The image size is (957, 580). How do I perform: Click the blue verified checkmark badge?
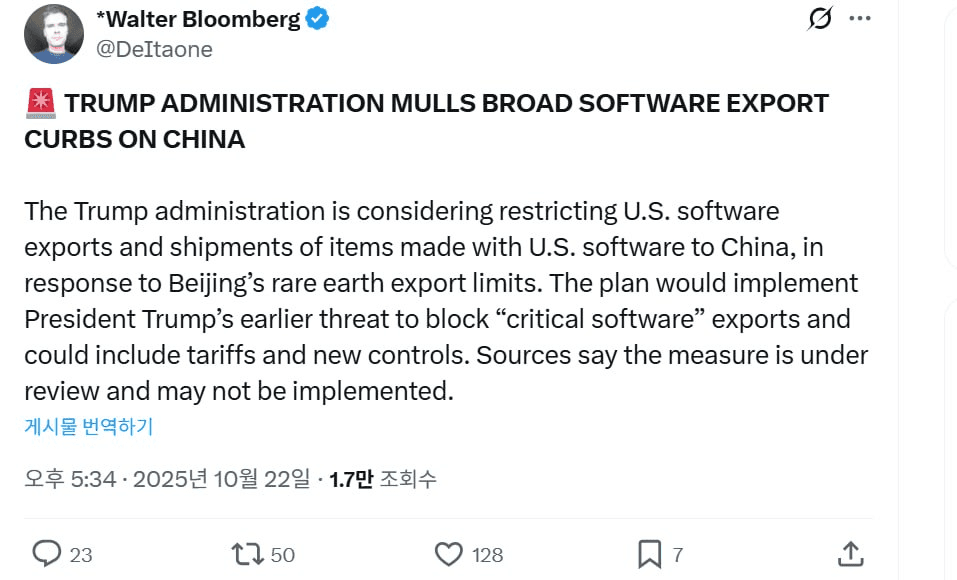(319, 19)
